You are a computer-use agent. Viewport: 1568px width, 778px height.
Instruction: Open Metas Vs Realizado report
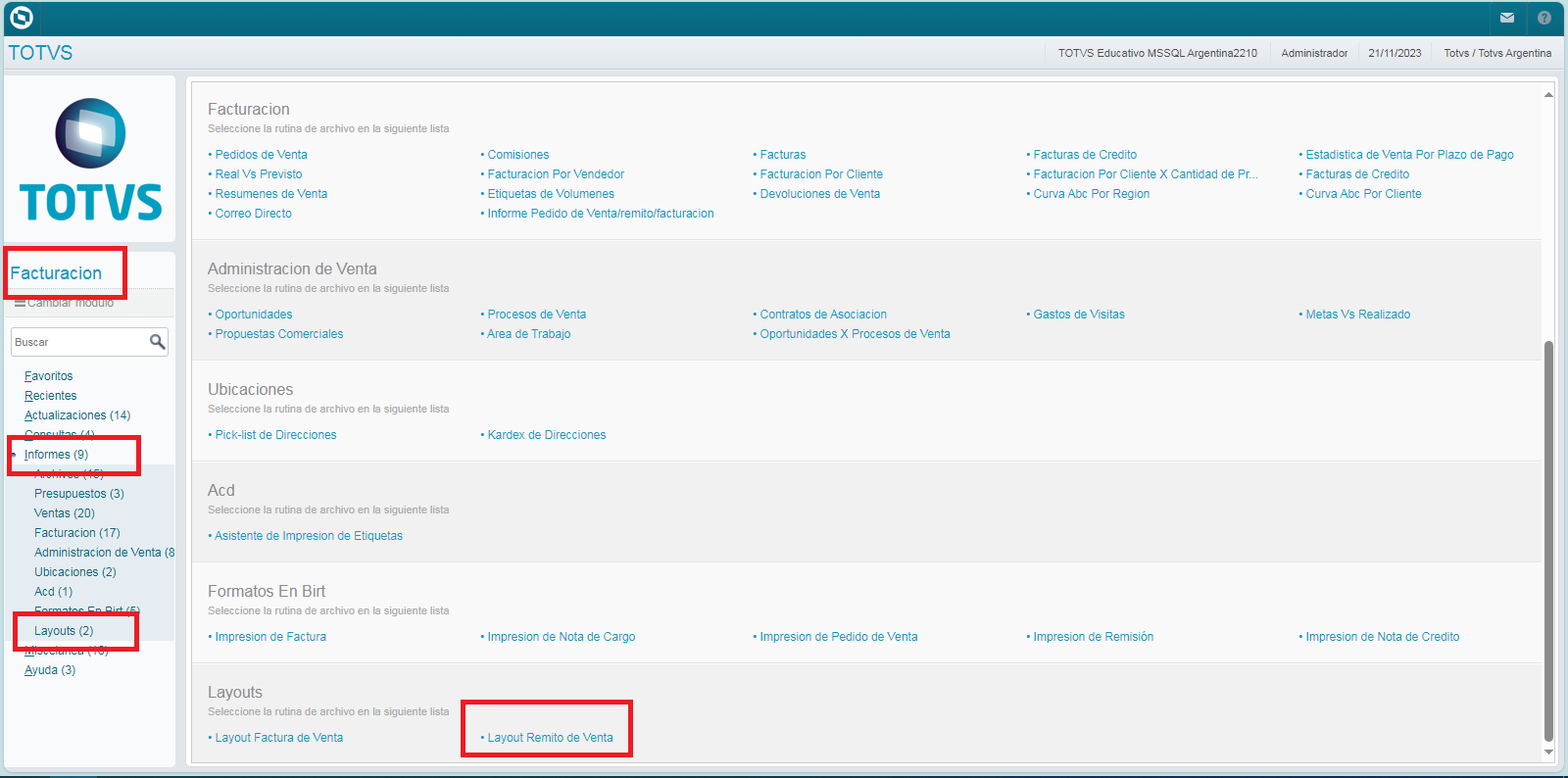(1358, 315)
